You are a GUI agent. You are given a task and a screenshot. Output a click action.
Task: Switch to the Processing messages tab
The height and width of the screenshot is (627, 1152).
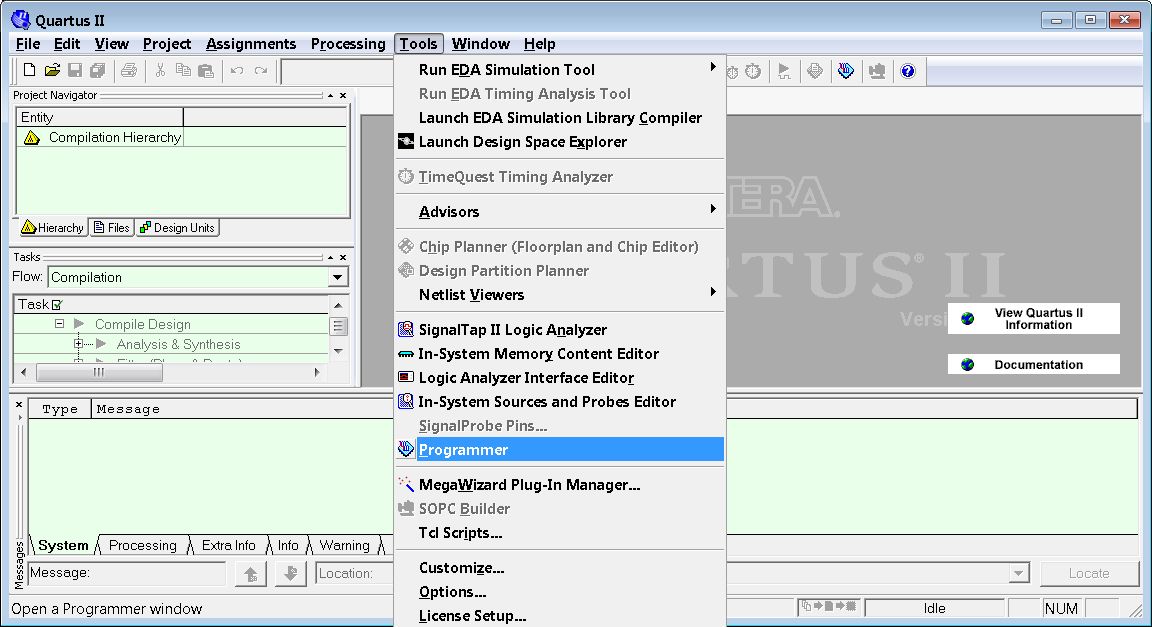[x=143, y=545]
